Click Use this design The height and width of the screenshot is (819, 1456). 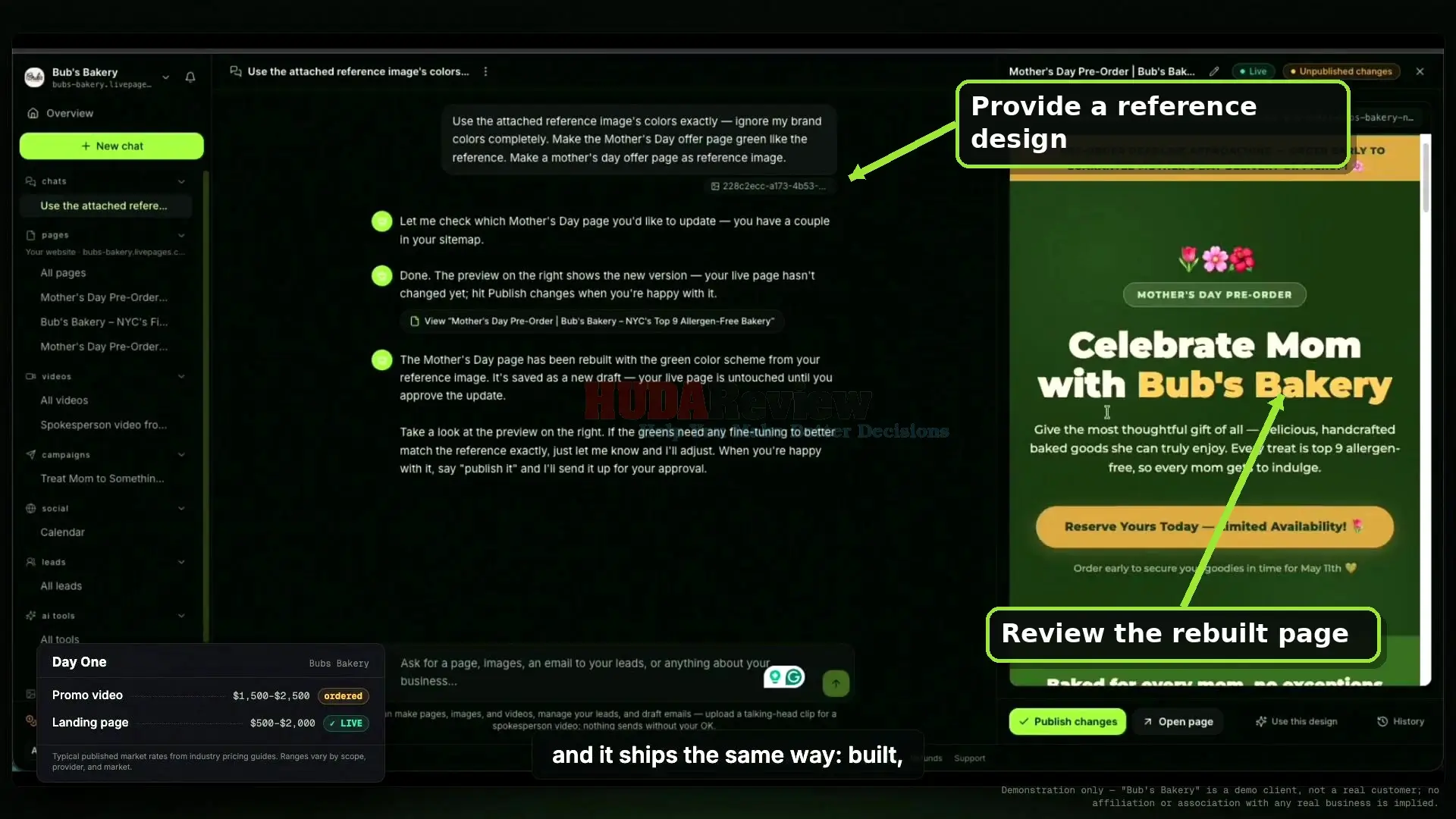click(1296, 722)
